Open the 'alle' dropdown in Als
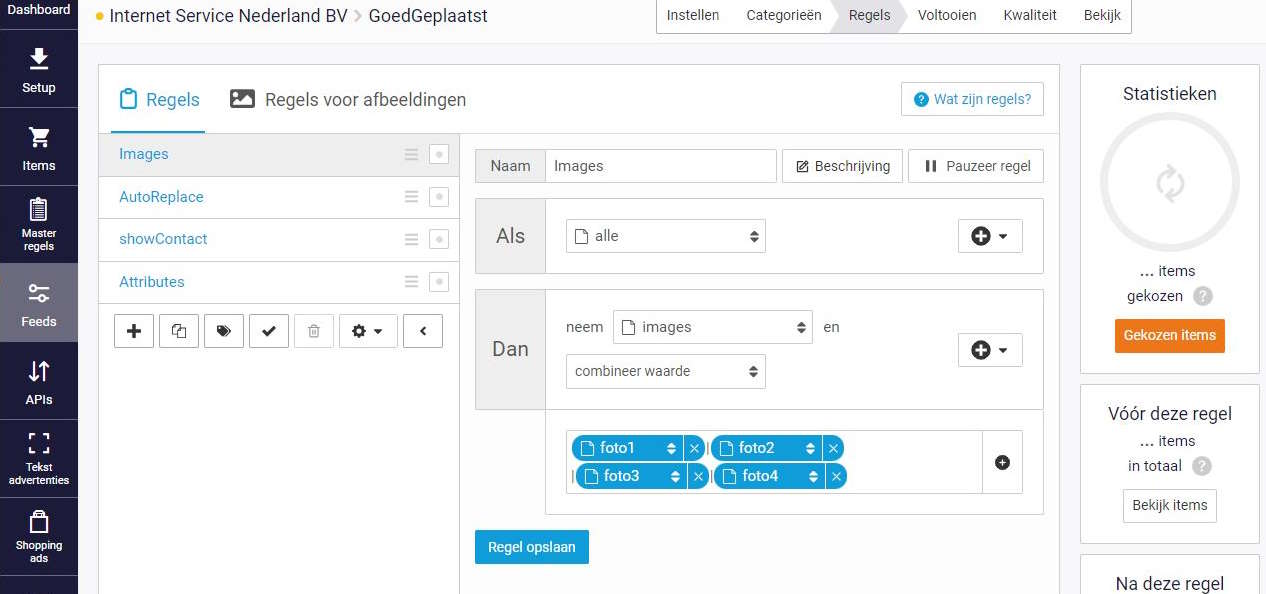This screenshot has width=1266, height=594. tap(666, 236)
